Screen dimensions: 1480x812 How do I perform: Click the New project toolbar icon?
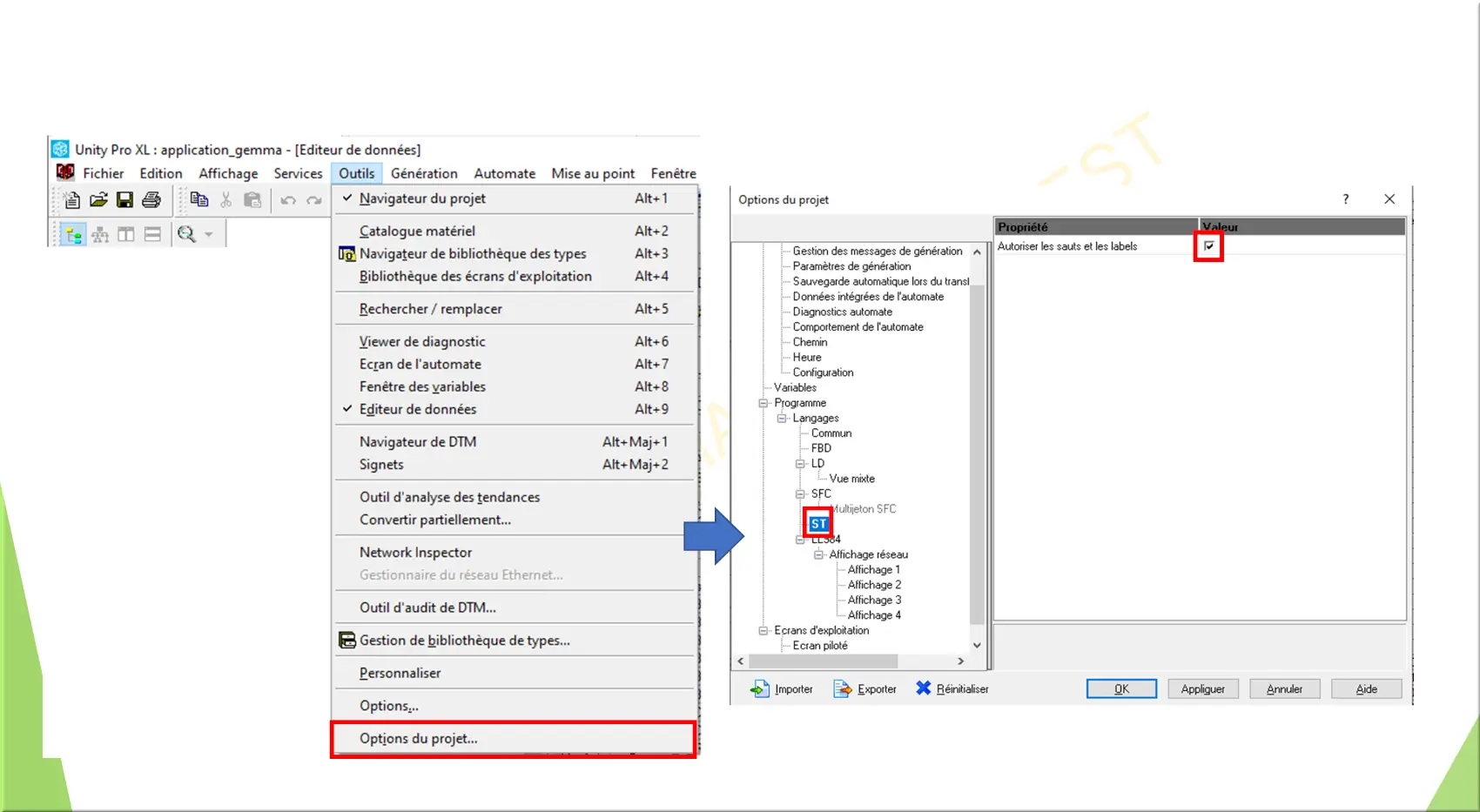[x=72, y=200]
